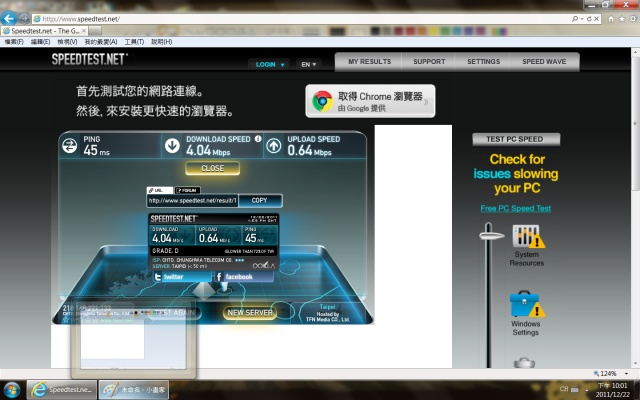Switch to the SPEED WAVE tab

(544, 62)
